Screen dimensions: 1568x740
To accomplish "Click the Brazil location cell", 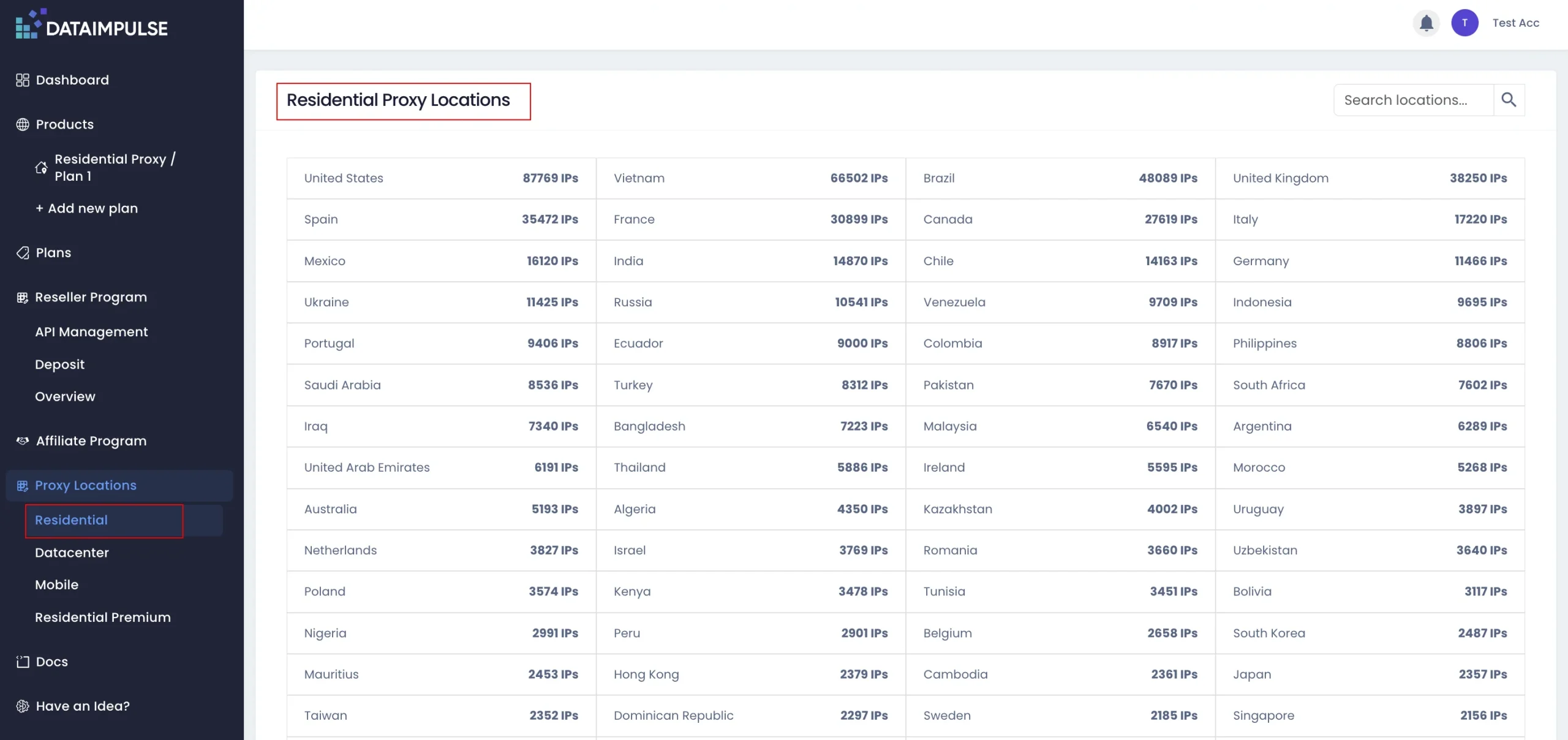I will coord(1060,178).
